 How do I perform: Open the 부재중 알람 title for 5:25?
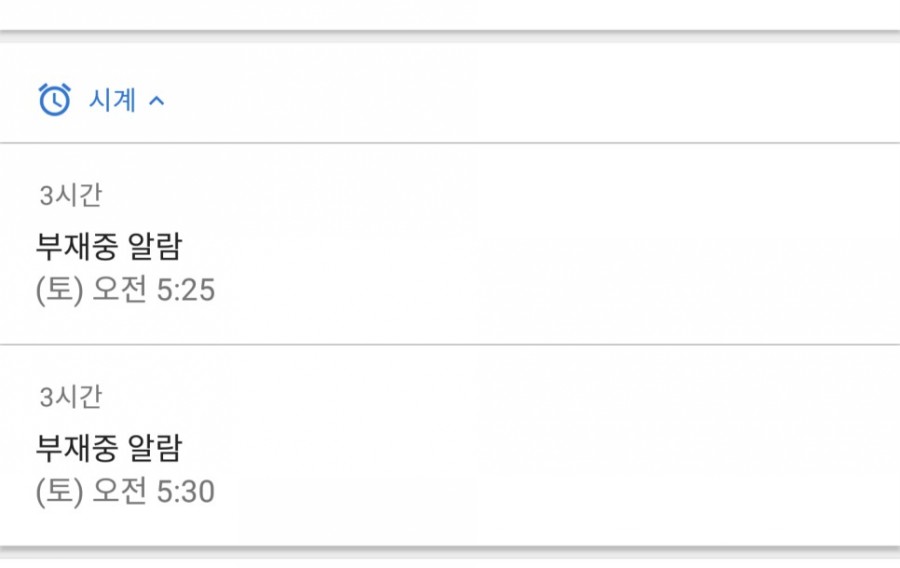(109, 246)
